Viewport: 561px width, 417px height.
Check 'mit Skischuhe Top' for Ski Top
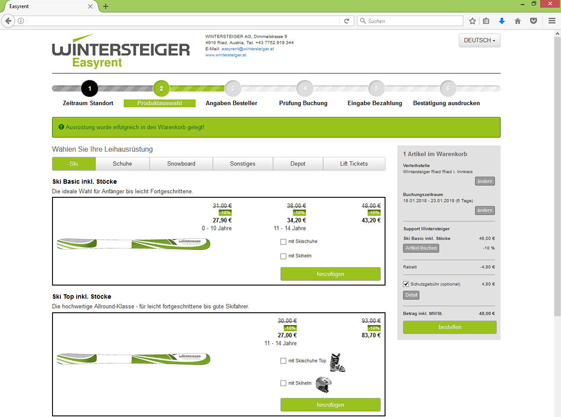[x=283, y=361]
